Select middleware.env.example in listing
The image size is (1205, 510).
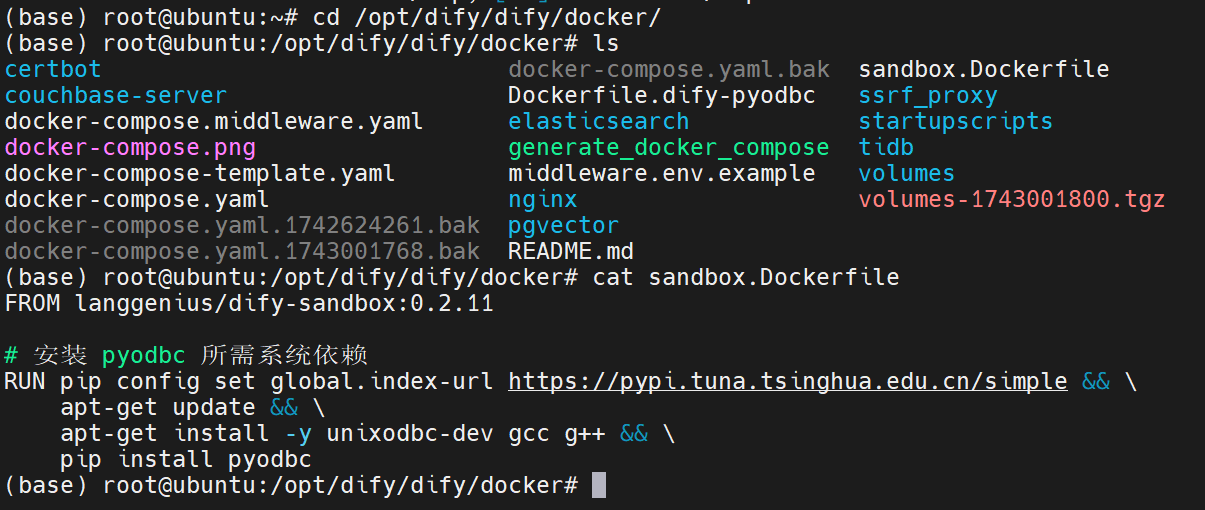(x=662, y=174)
